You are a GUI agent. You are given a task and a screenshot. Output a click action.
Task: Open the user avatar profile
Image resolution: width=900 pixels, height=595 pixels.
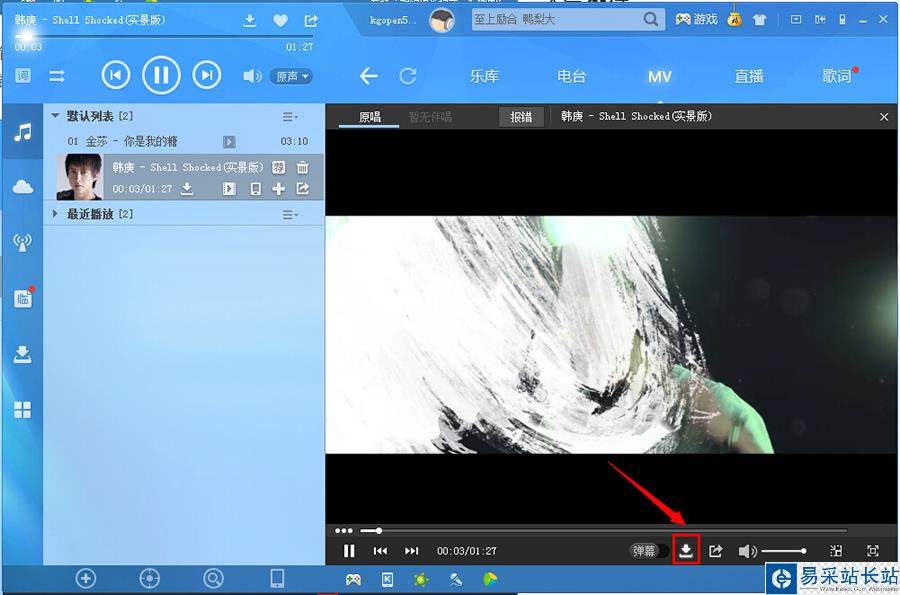441,21
